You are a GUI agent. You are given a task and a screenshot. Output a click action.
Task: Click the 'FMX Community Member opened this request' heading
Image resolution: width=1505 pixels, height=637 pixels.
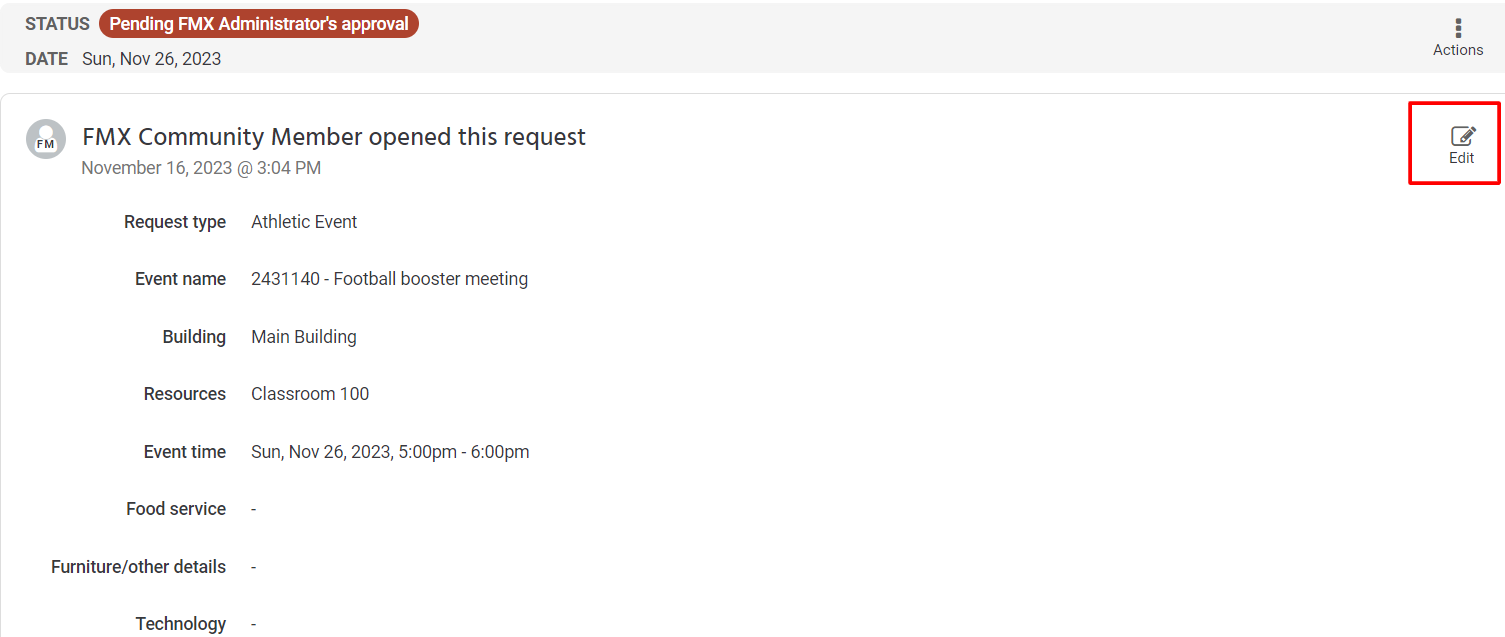pyautogui.click(x=333, y=136)
